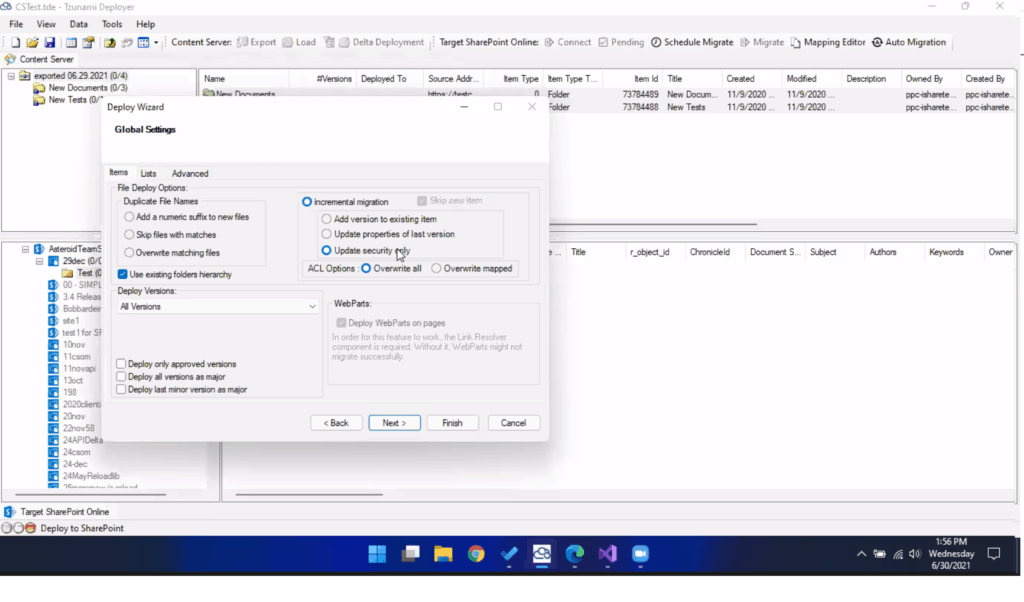Screen dimensions: 1024x602
Task: Click the Export toolbar button
Action: point(257,42)
